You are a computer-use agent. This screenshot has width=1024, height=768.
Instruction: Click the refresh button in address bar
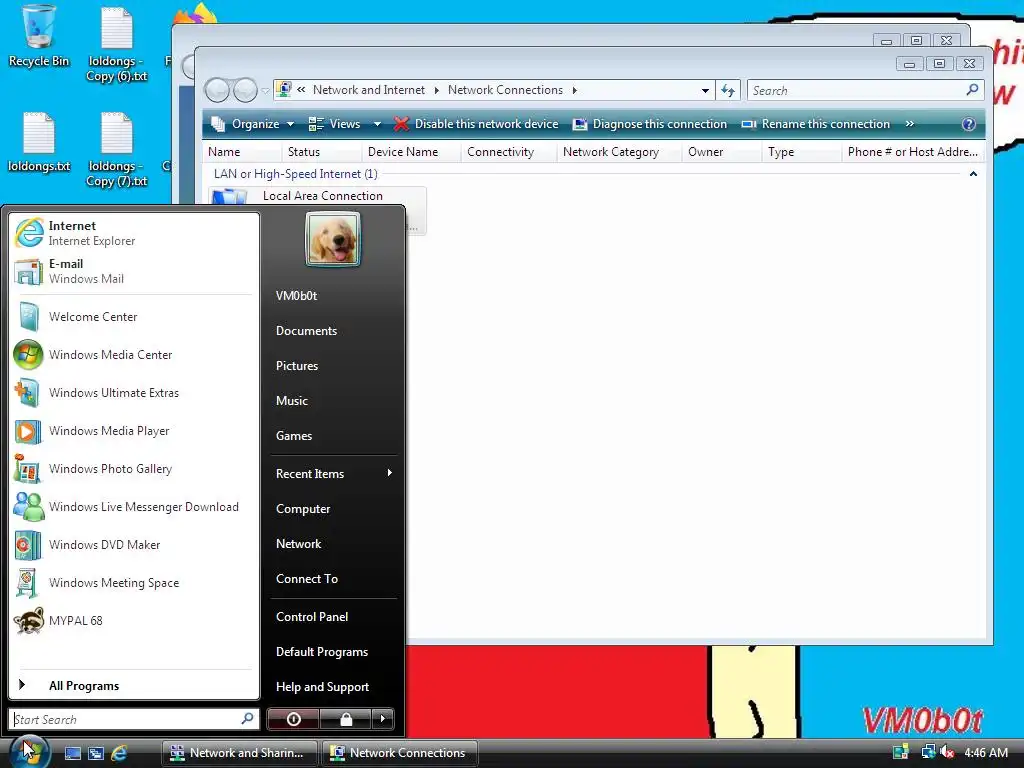point(728,91)
